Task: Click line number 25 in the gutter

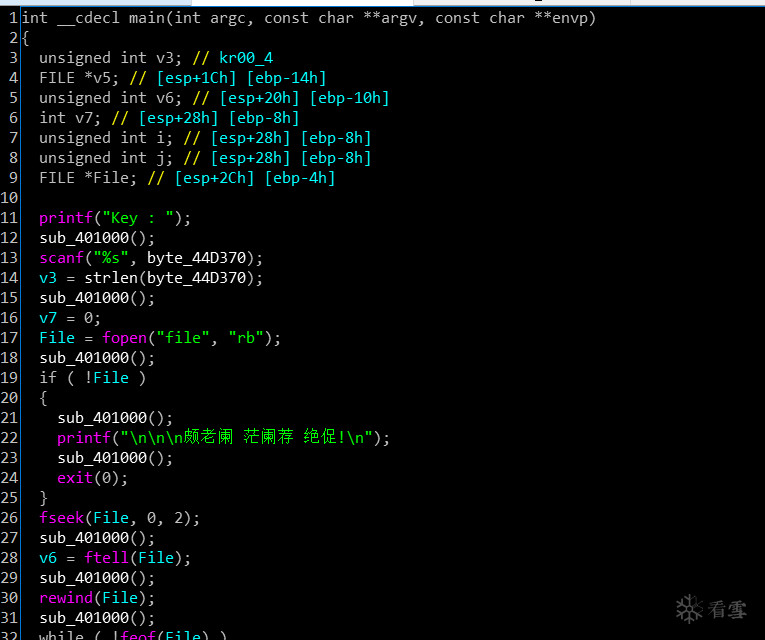Action: [9, 498]
